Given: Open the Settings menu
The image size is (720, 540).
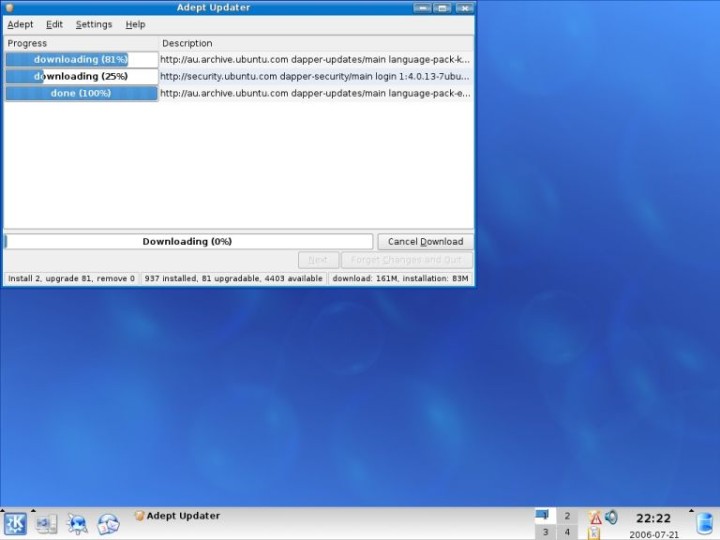Looking at the screenshot, I should [x=94, y=24].
